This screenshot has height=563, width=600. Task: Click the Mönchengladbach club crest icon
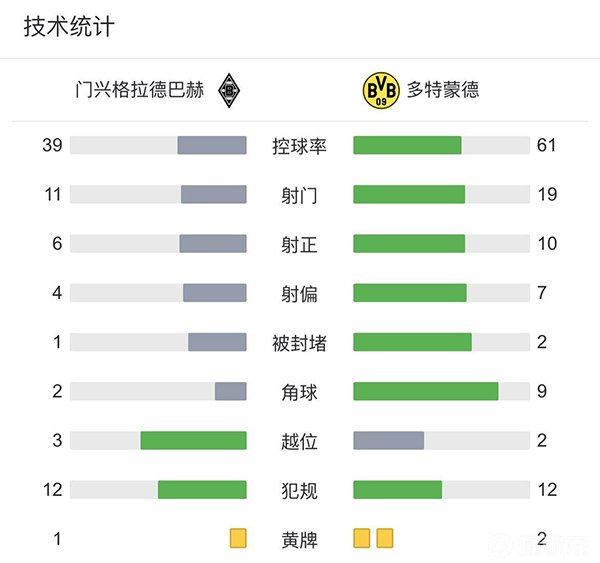pos(232,90)
